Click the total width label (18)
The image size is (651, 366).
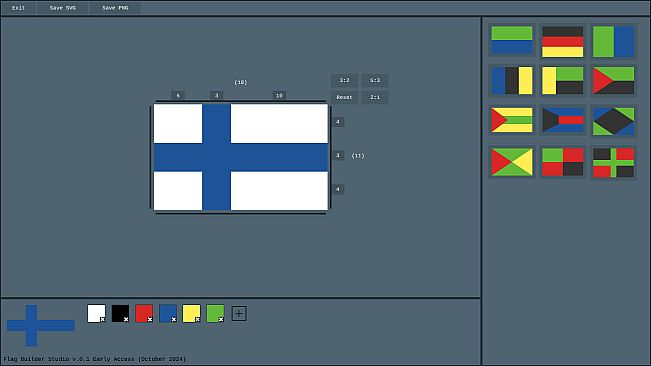pyautogui.click(x=241, y=83)
